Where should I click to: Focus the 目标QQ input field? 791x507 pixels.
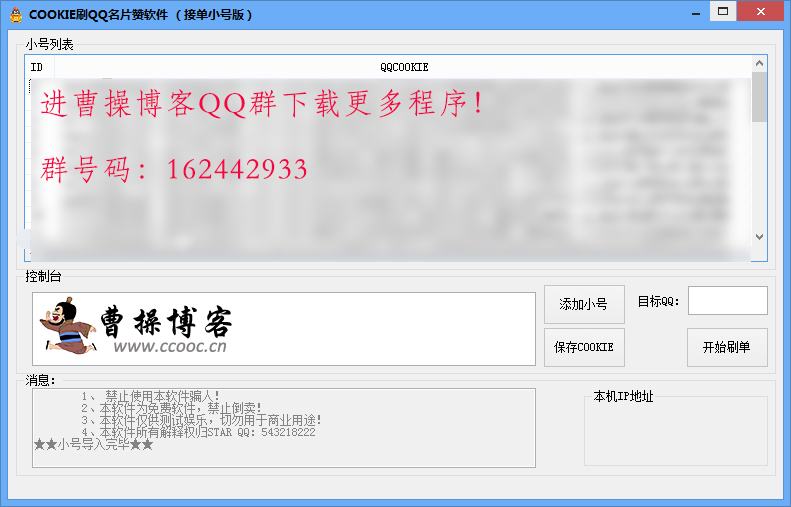[x=727, y=301]
